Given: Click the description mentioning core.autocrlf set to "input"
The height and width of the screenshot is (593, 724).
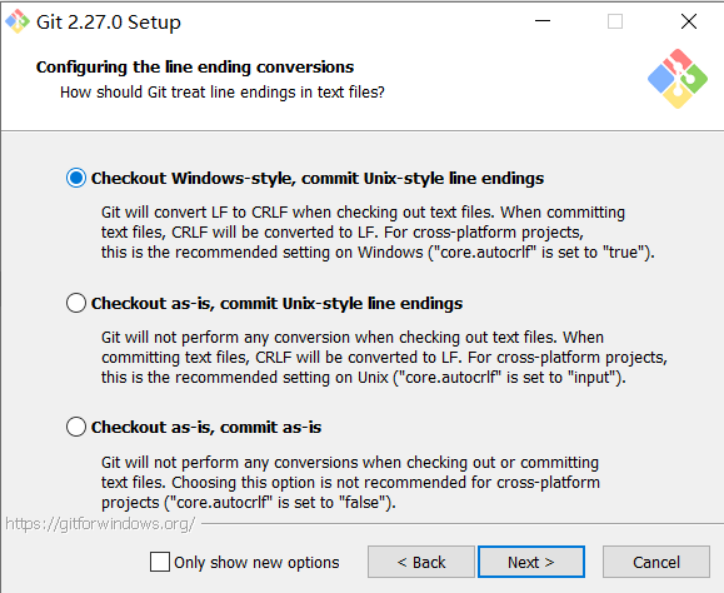Looking at the screenshot, I should 384,357.
